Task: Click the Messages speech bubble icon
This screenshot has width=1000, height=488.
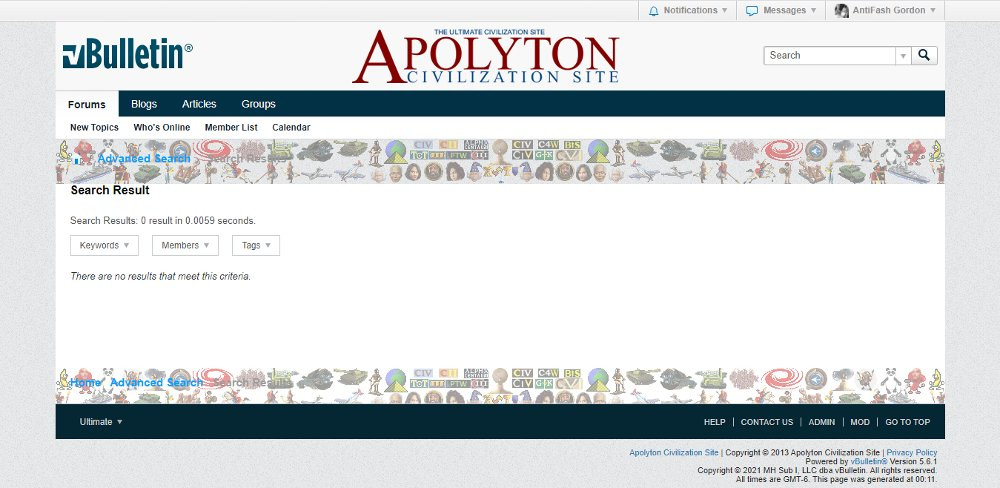Action: coord(752,11)
